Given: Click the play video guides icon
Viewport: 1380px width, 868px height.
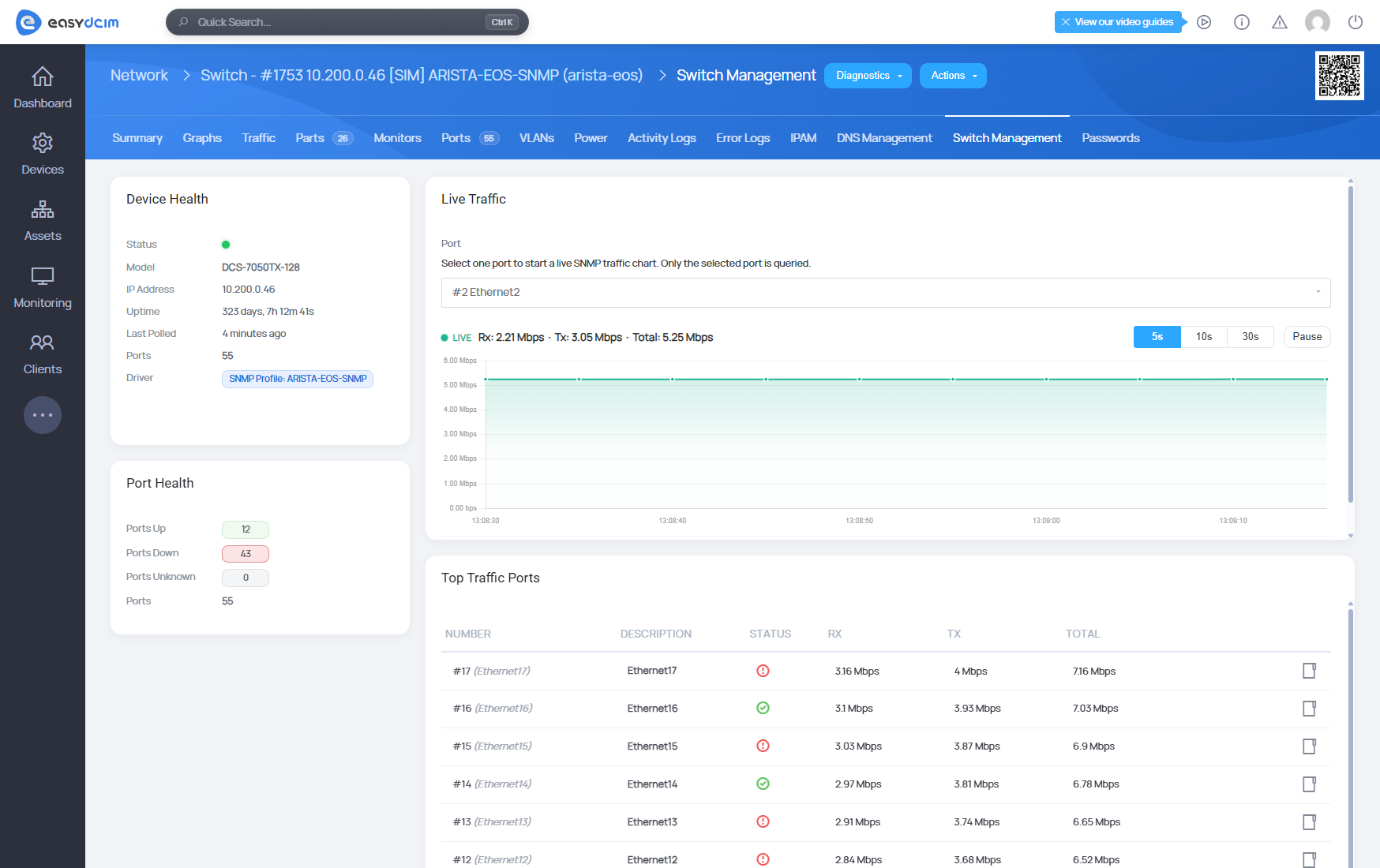Looking at the screenshot, I should [x=1204, y=22].
